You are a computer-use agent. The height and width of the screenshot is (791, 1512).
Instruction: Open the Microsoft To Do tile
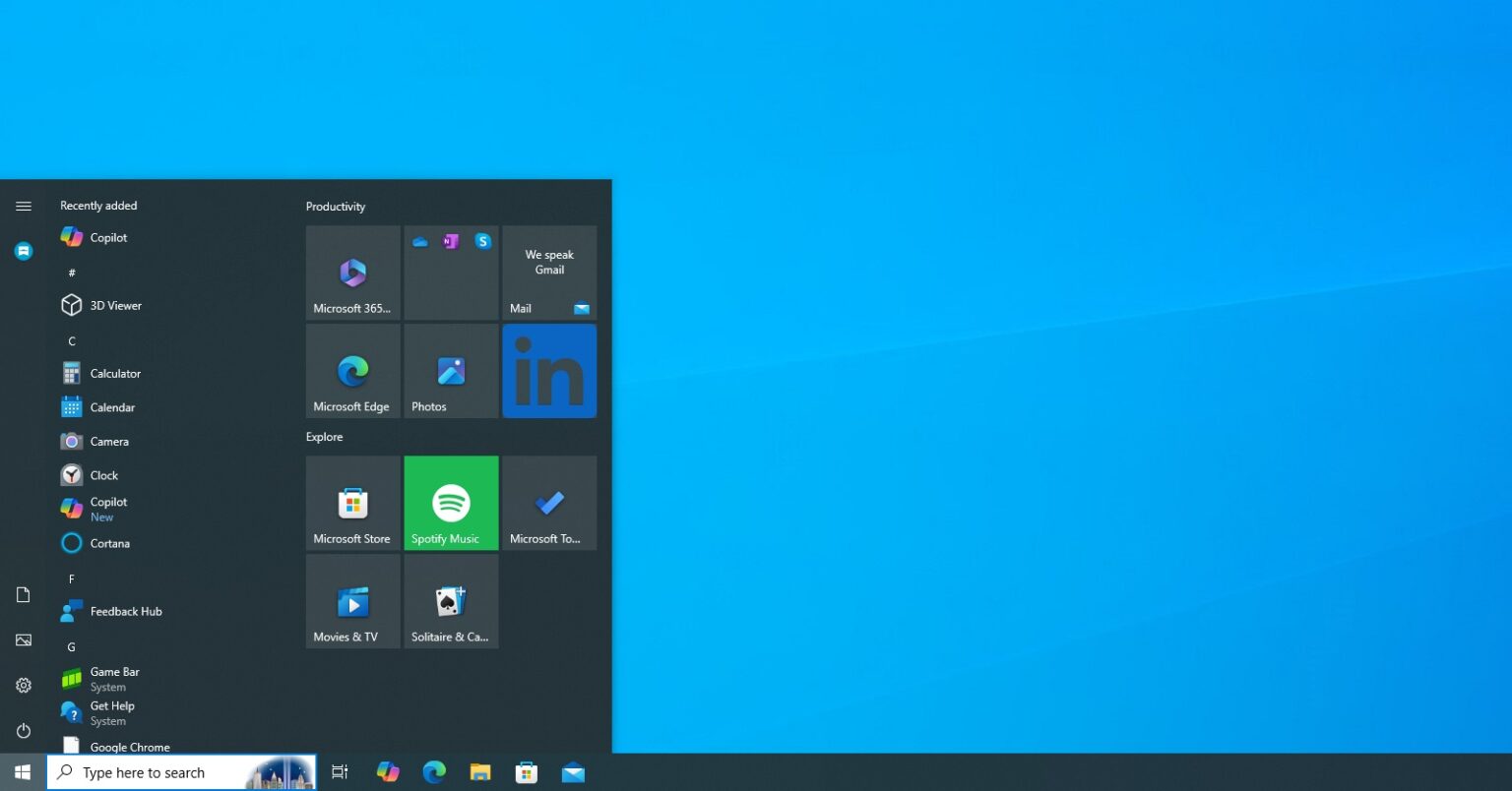coord(548,503)
